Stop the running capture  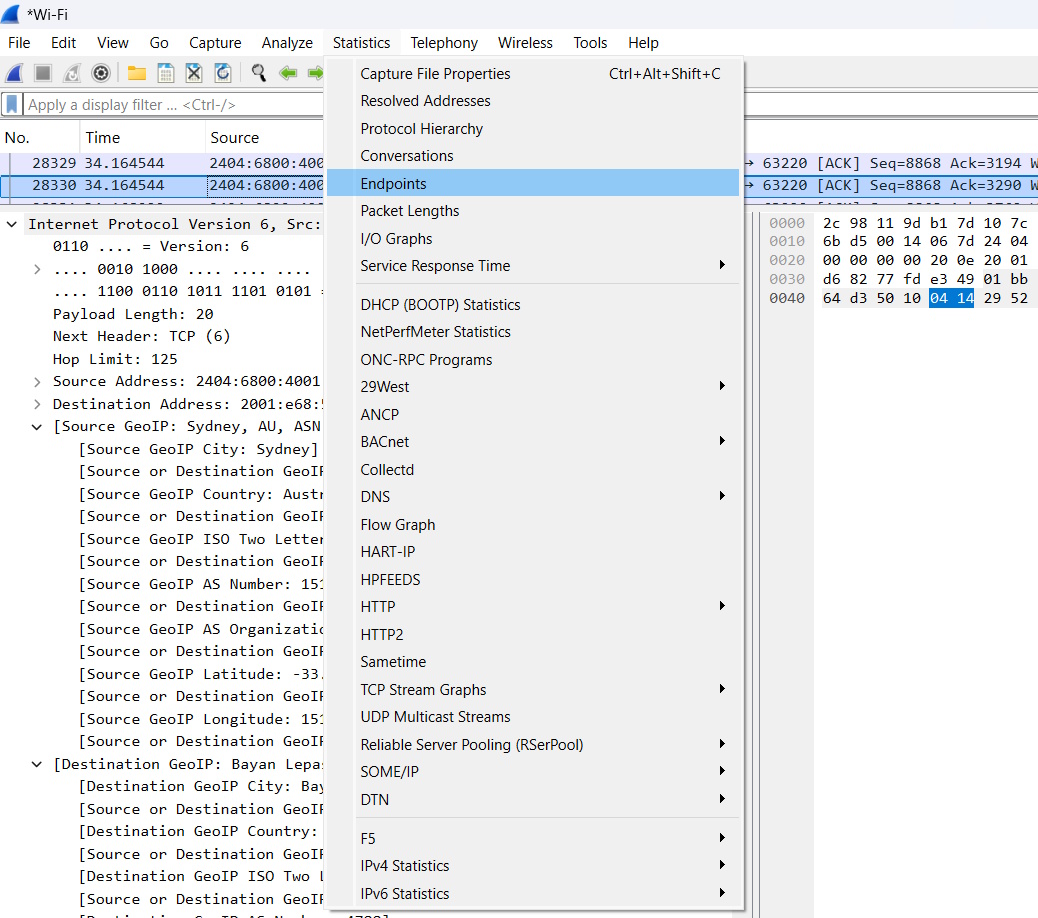(x=43, y=73)
